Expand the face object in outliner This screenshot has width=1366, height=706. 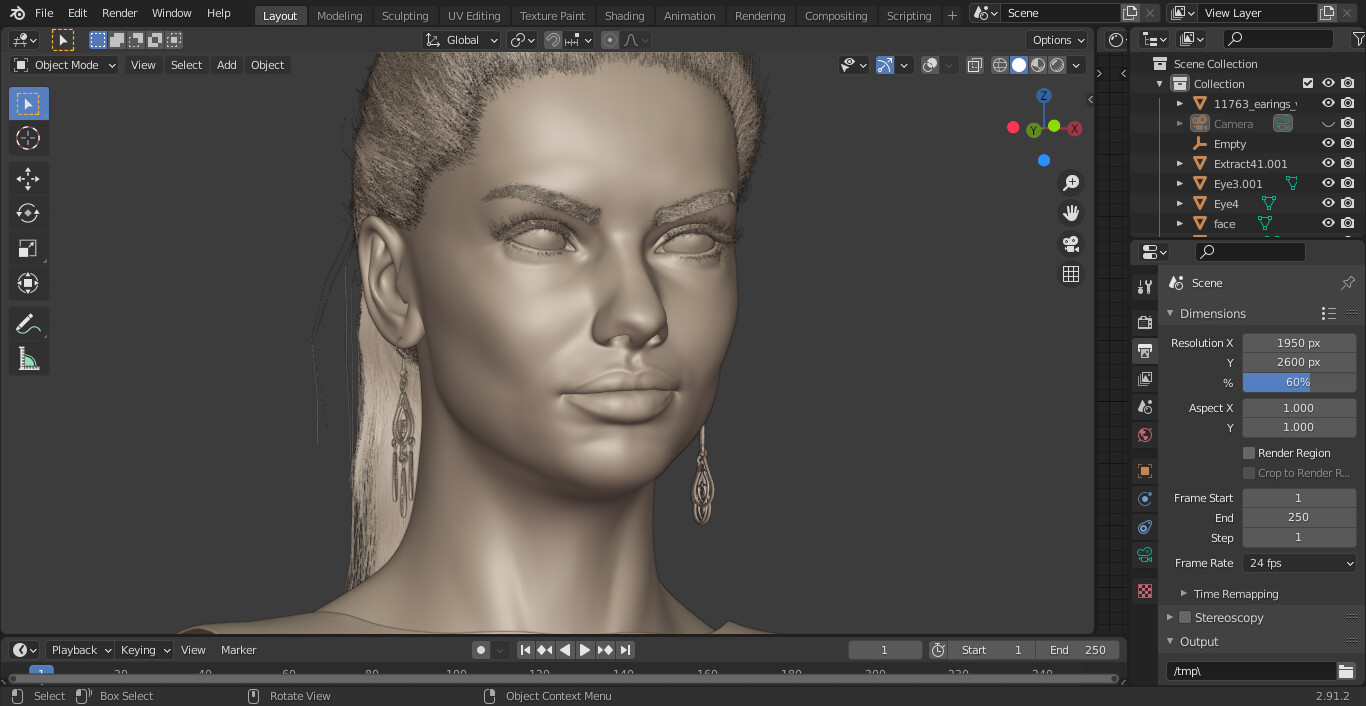1180,223
